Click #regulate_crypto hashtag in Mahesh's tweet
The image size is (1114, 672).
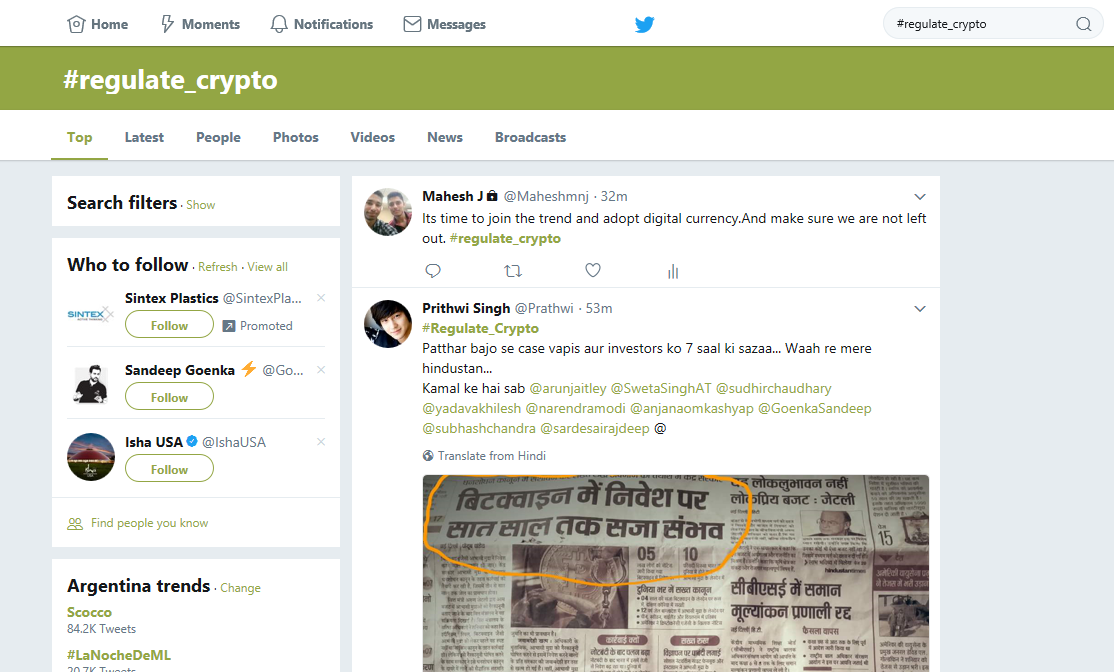[505, 239]
